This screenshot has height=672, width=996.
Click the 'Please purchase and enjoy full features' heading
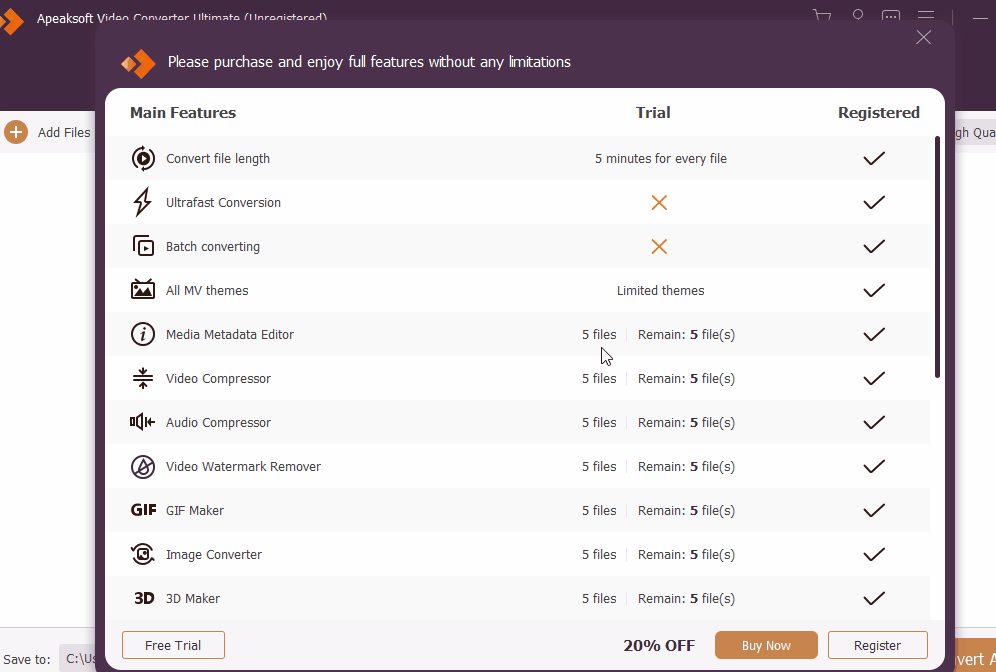pyautogui.click(x=369, y=62)
